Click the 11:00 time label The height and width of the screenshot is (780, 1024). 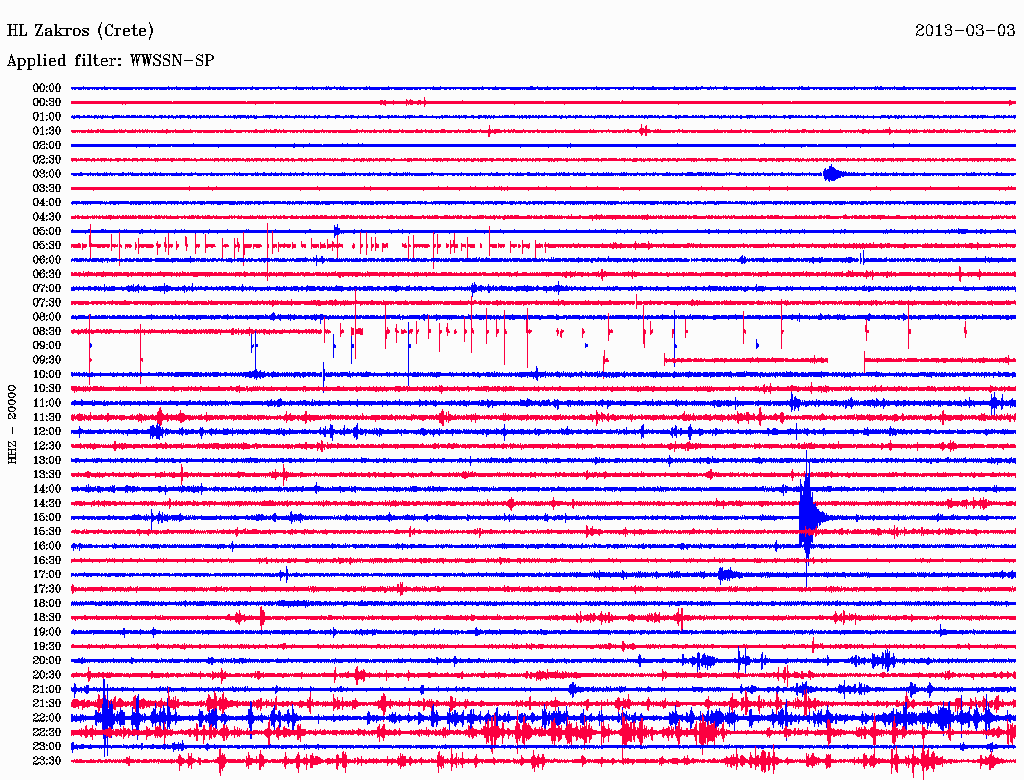point(47,403)
